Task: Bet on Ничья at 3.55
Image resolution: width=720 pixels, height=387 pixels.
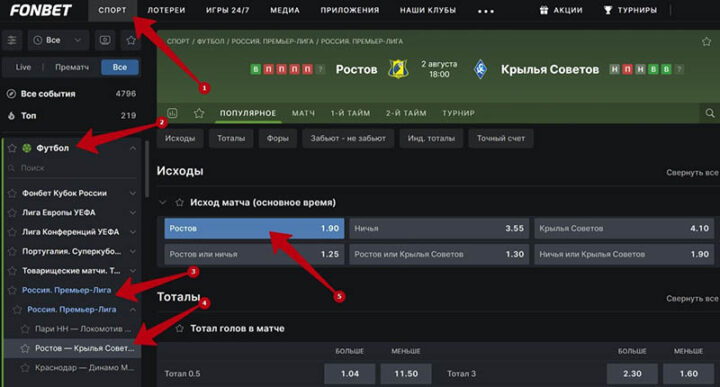Action: [x=439, y=228]
